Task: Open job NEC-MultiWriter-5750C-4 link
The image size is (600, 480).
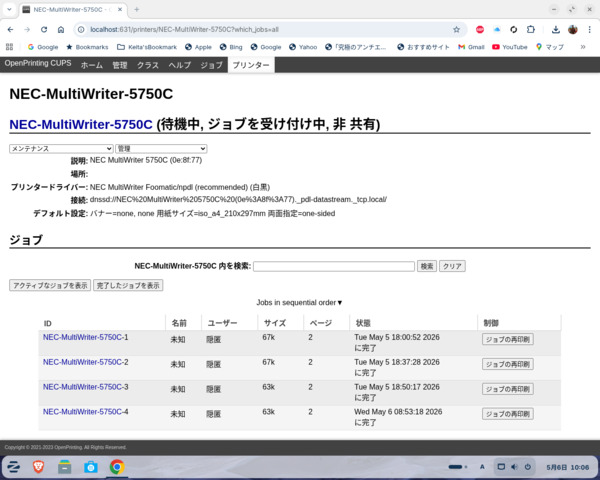Action: point(85,412)
